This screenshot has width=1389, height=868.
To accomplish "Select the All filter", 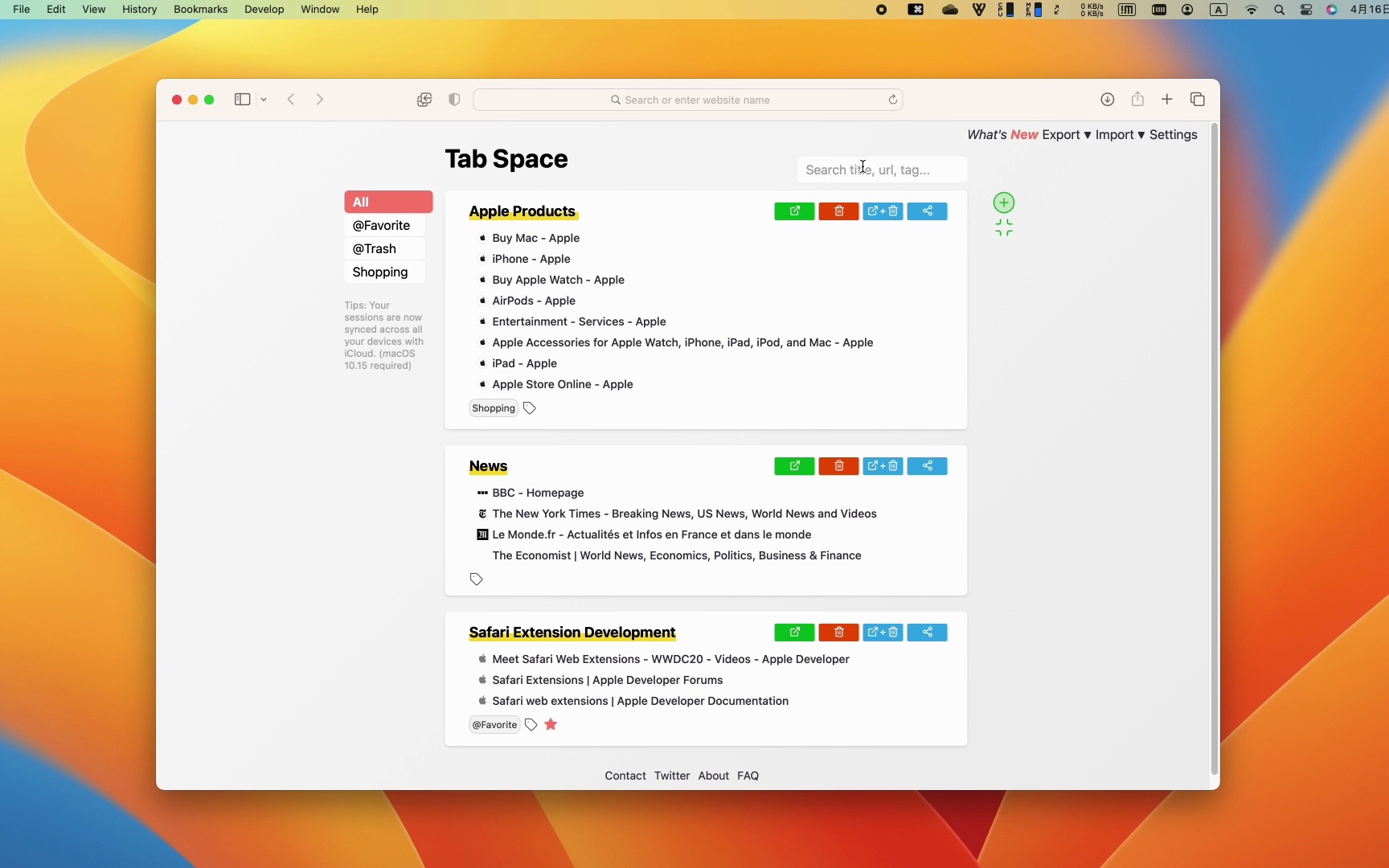I will coord(388,202).
